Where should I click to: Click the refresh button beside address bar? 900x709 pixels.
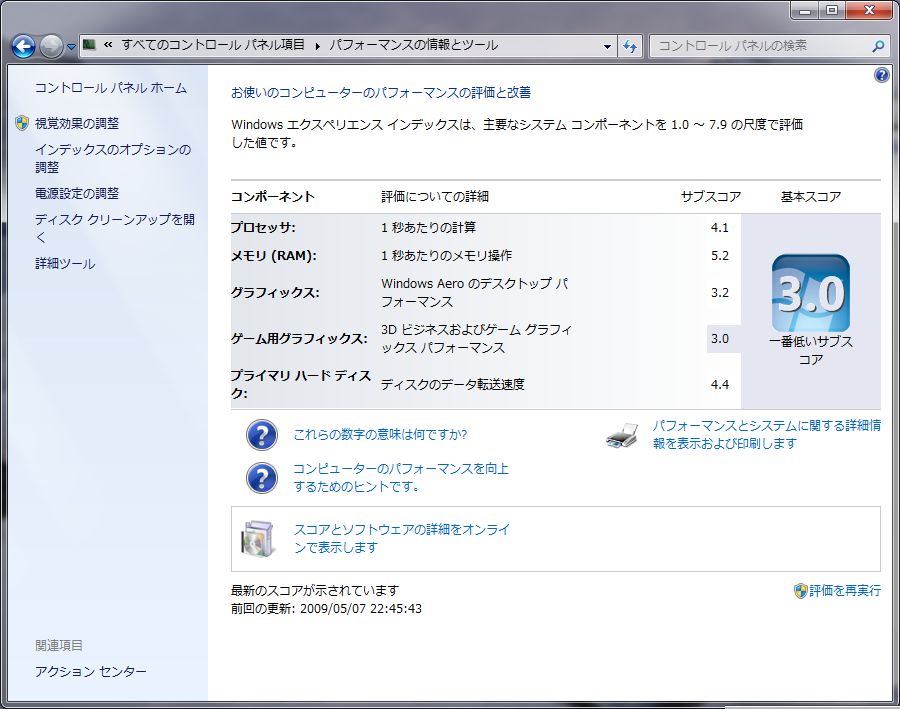tap(630, 47)
